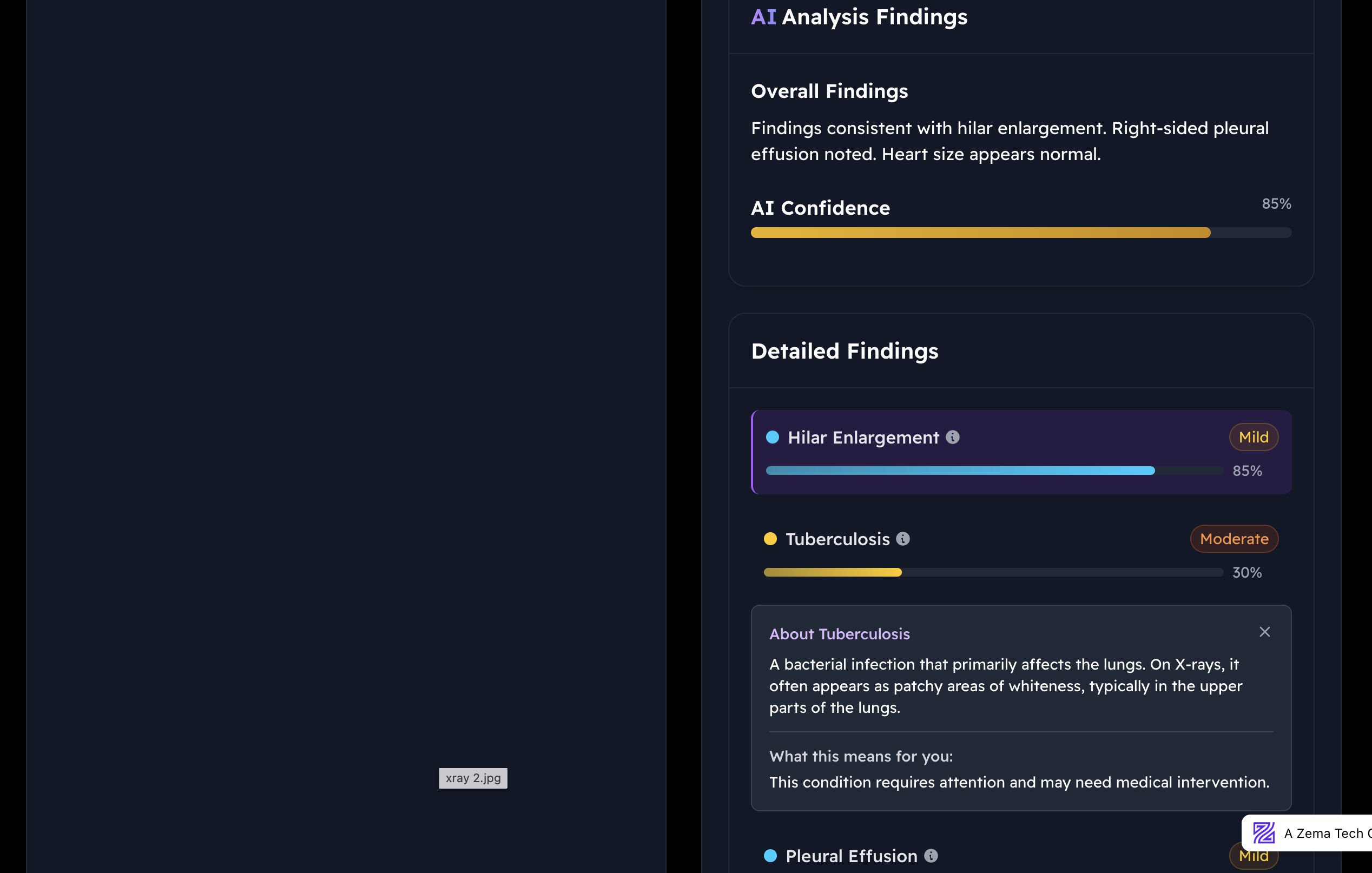Click the About Tuberculosis heading
1372x873 pixels.
[839, 634]
